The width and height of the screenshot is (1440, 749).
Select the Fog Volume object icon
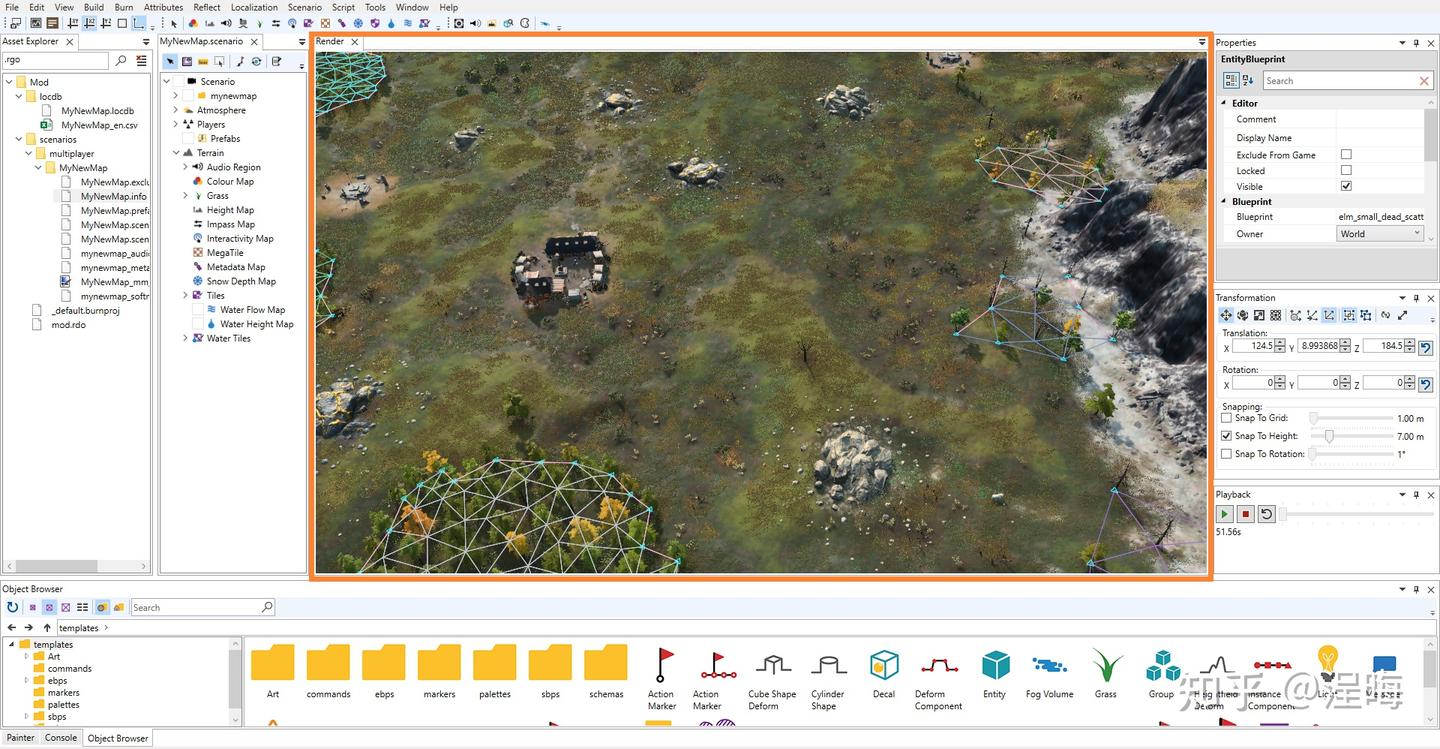(1049, 666)
